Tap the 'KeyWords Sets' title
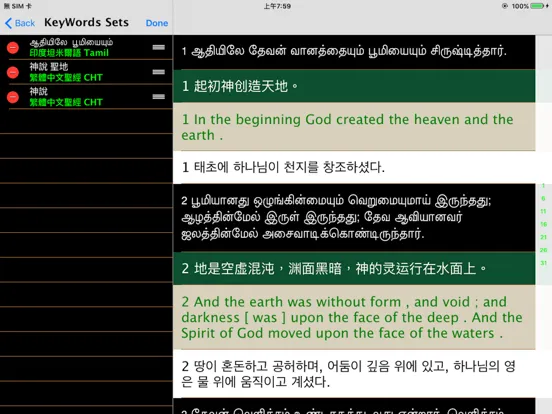The height and width of the screenshot is (414, 552). pos(86,23)
